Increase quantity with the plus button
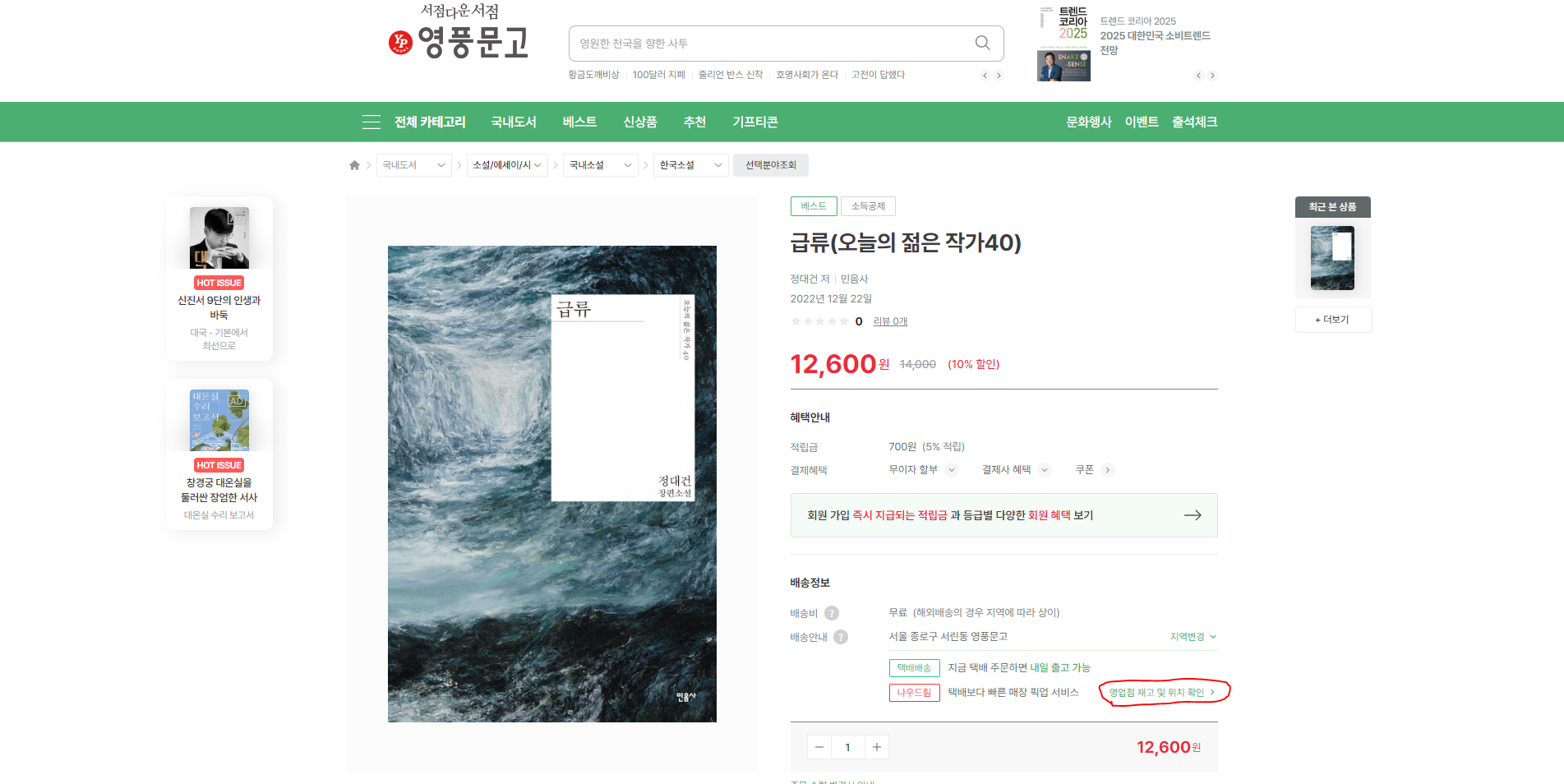 [876, 747]
